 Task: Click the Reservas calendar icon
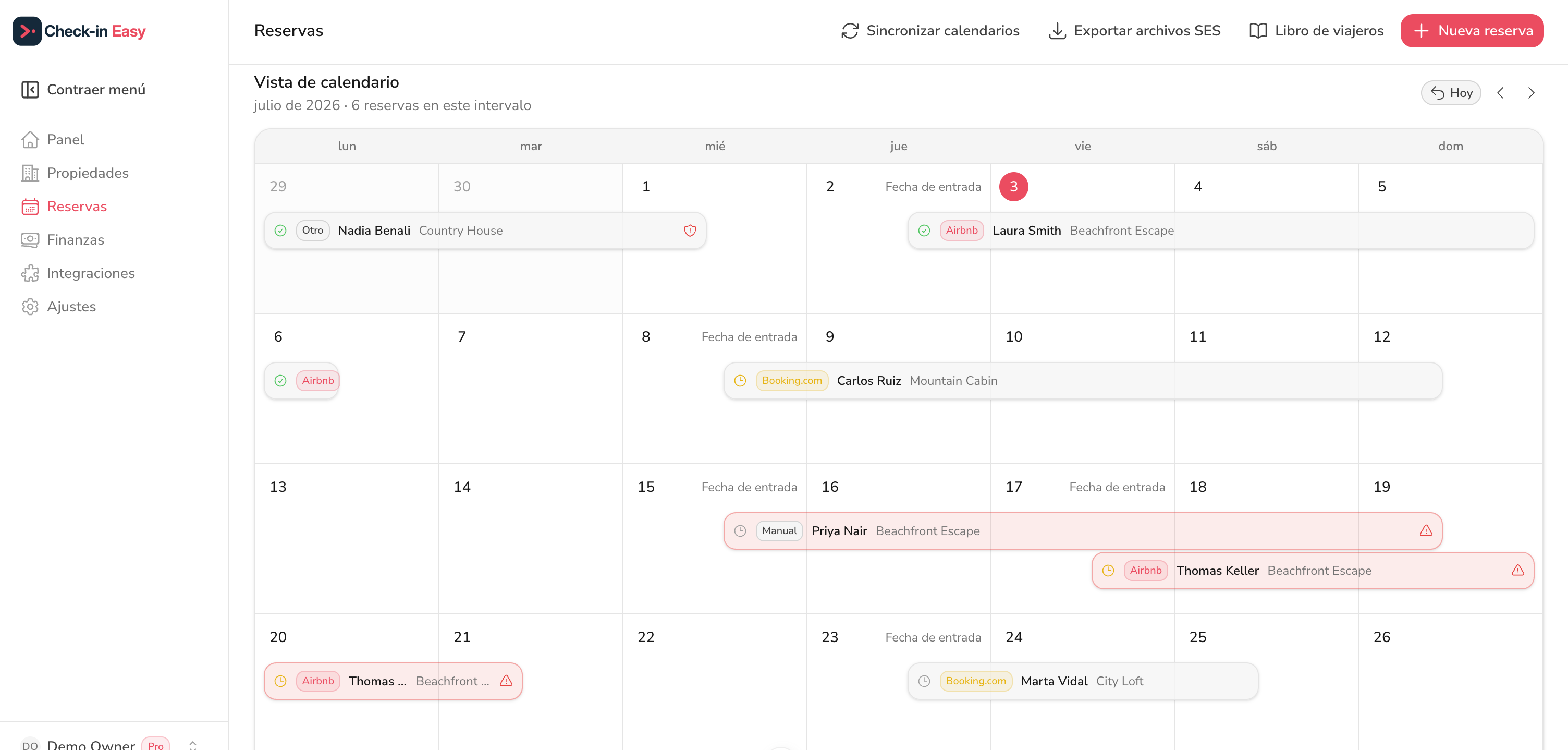coord(30,207)
